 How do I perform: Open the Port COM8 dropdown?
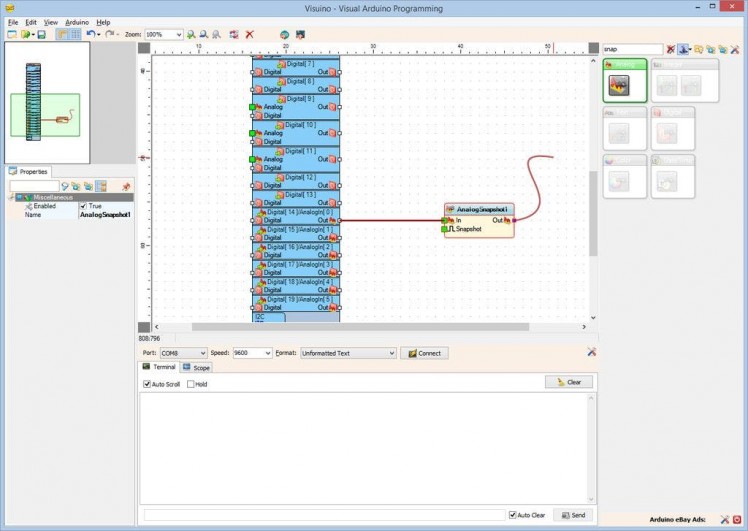pyautogui.click(x=201, y=353)
